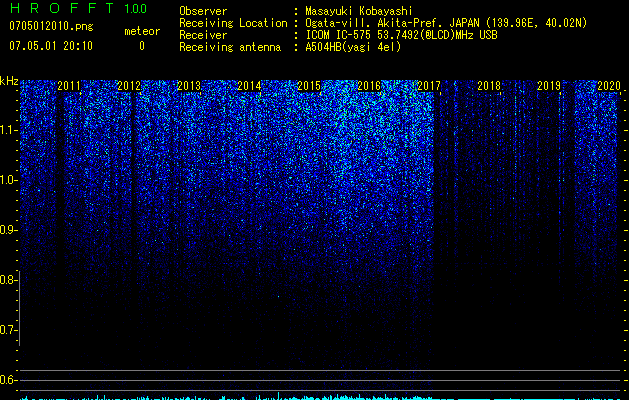
Task: Click the meteor label
Action: coord(142,31)
